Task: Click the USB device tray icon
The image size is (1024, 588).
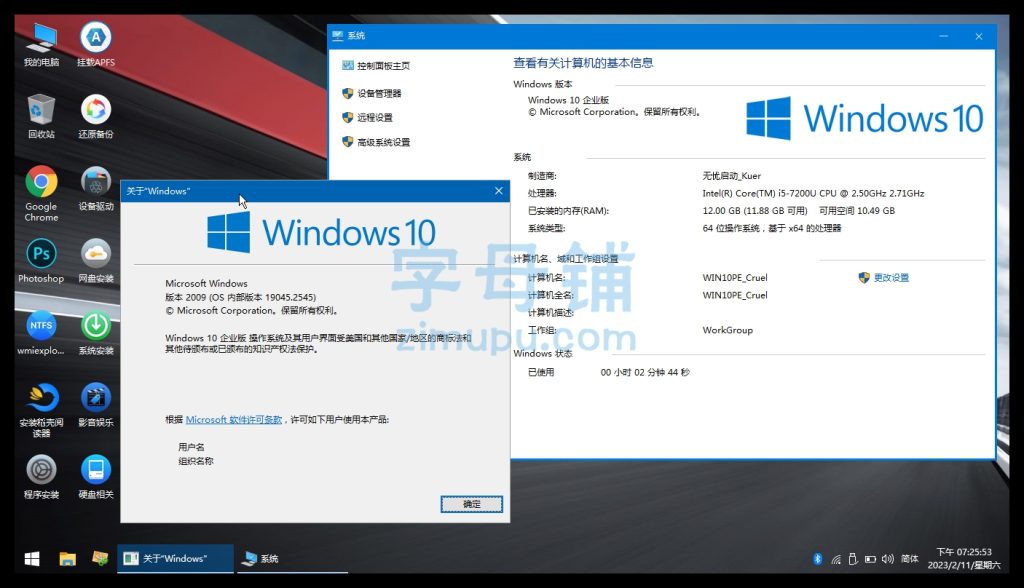Action: 853,559
